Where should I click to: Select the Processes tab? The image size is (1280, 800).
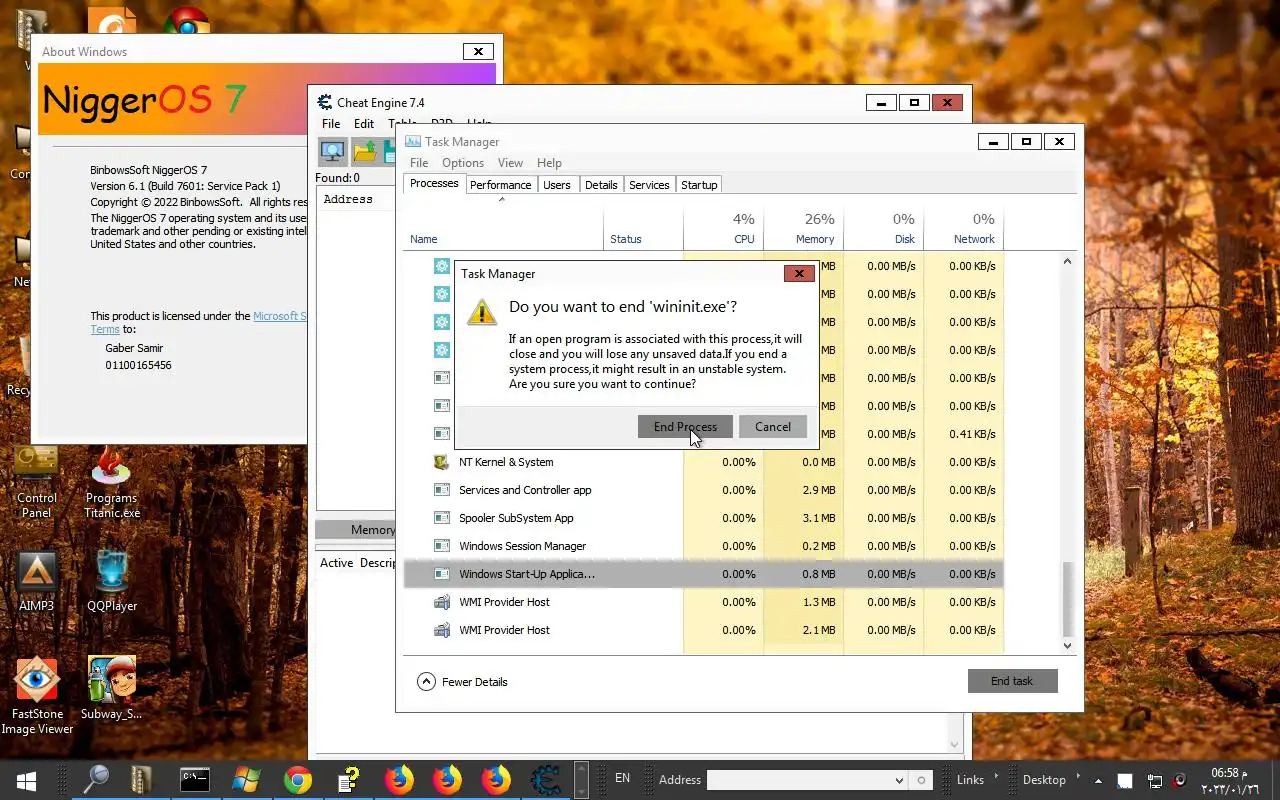pos(434,184)
